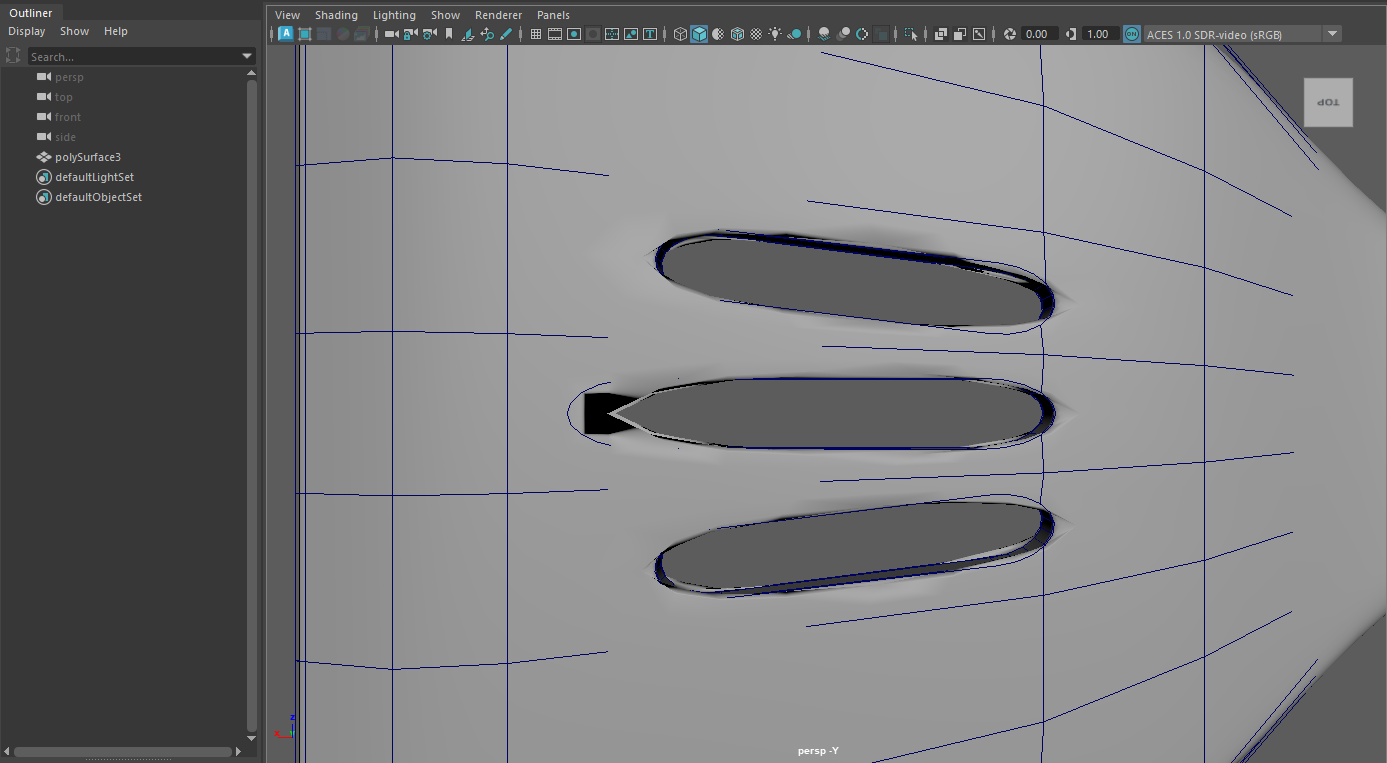The height and width of the screenshot is (763, 1387).
Task: Open the Shading menu
Action: pyautogui.click(x=336, y=15)
